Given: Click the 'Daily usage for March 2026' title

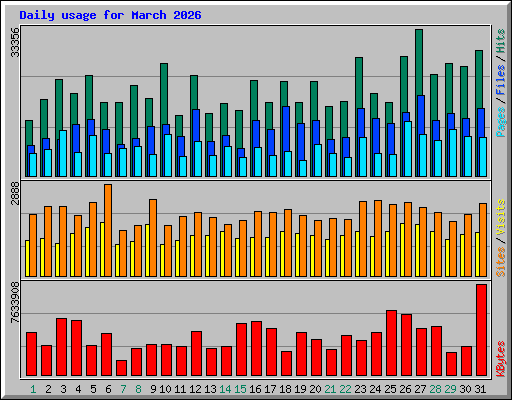Looking at the screenshot, I should [110, 15].
